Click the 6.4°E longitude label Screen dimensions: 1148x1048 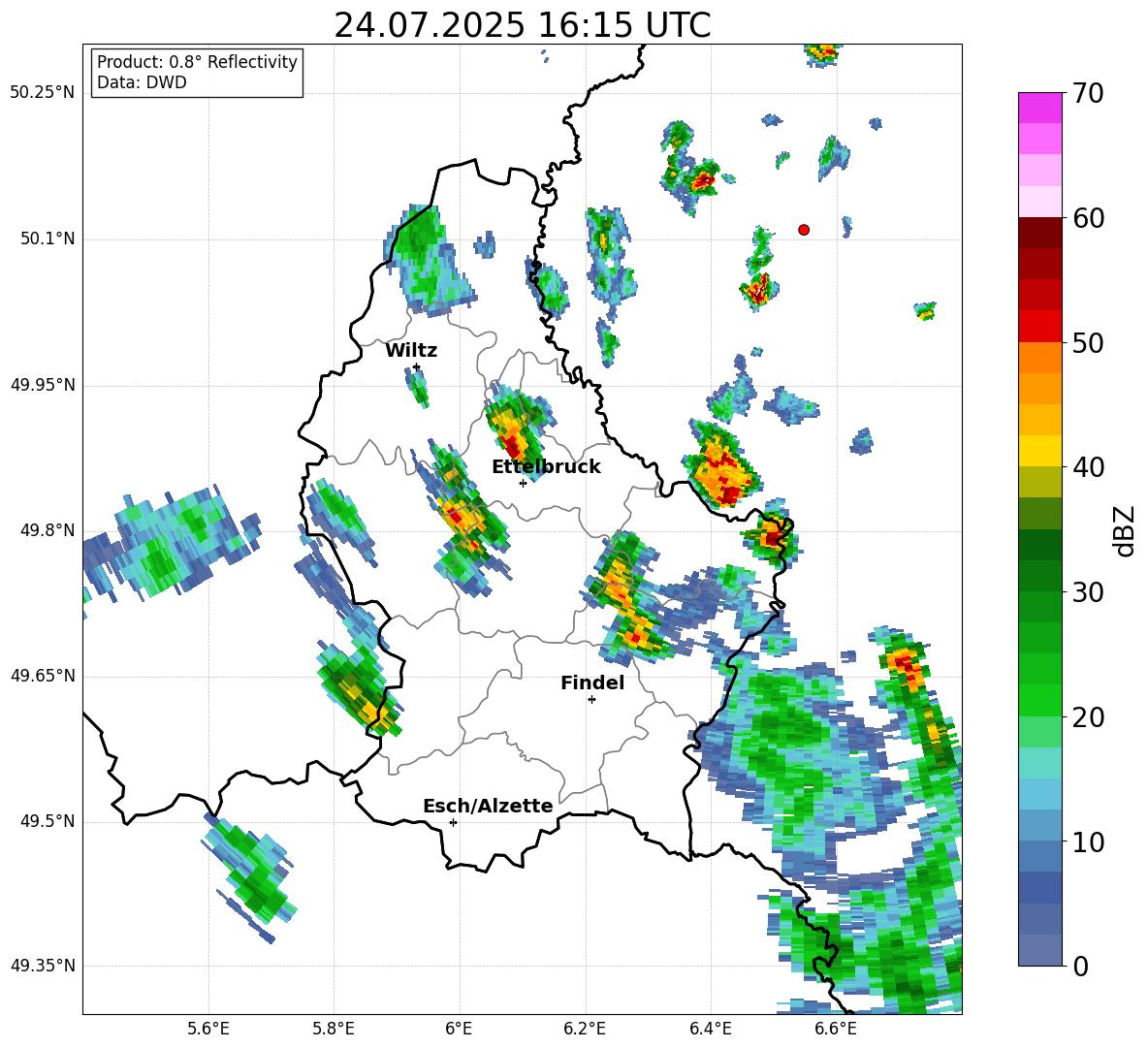click(x=710, y=1030)
